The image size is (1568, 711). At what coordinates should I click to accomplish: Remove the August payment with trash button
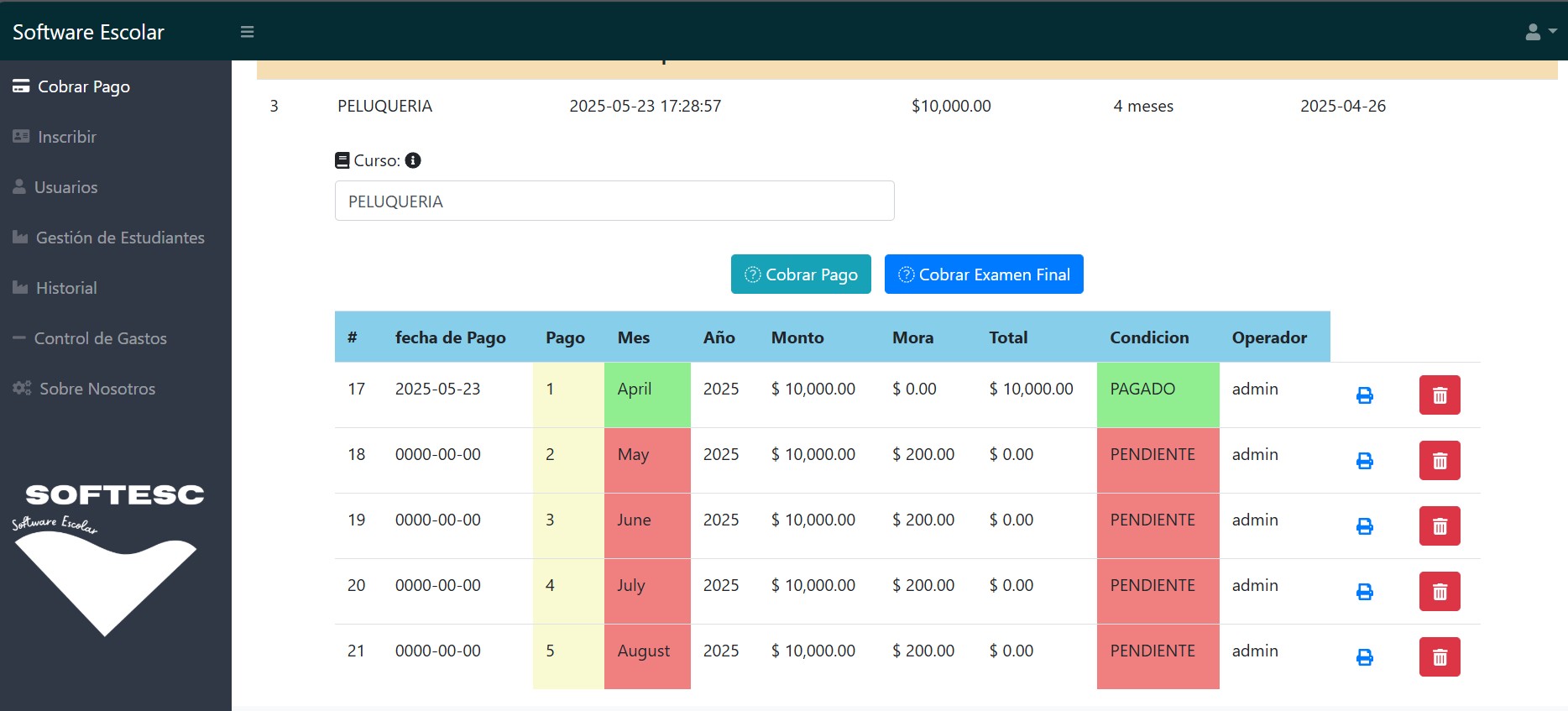coord(1439,657)
